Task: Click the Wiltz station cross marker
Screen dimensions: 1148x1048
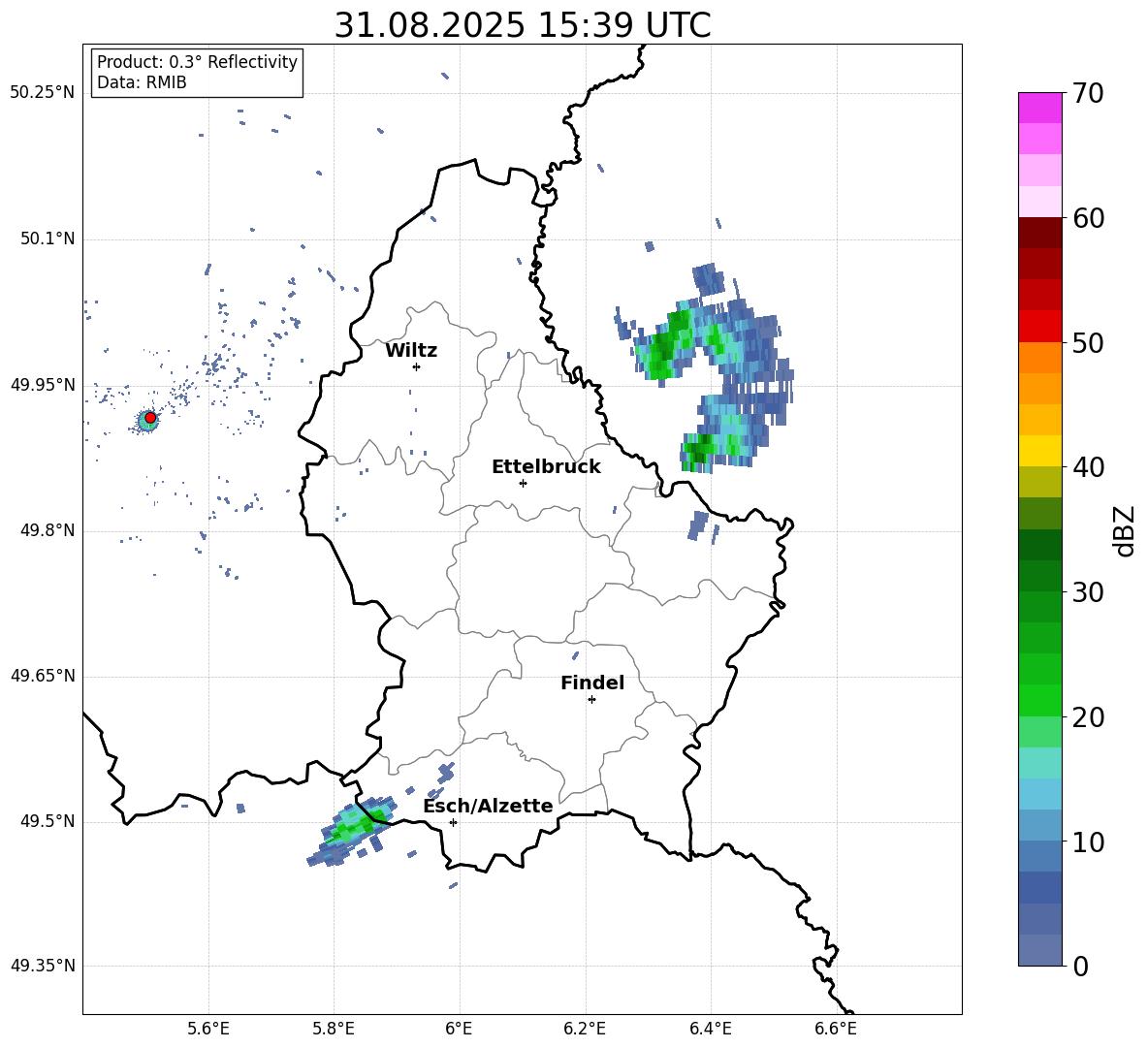Action: (416, 366)
